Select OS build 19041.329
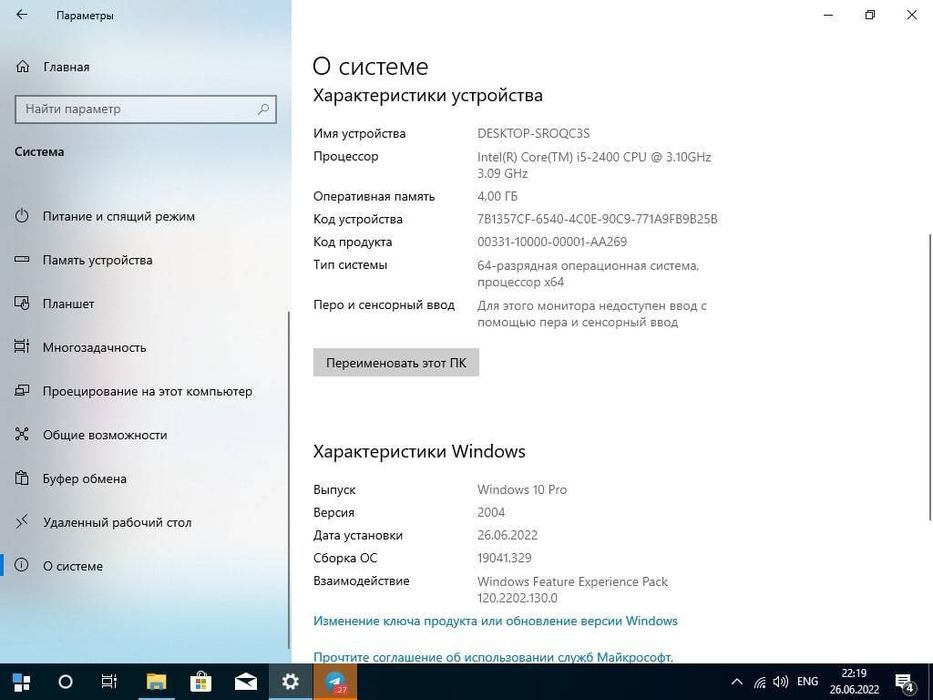This screenshot has width=933, height=700. [x=504, y=558]
